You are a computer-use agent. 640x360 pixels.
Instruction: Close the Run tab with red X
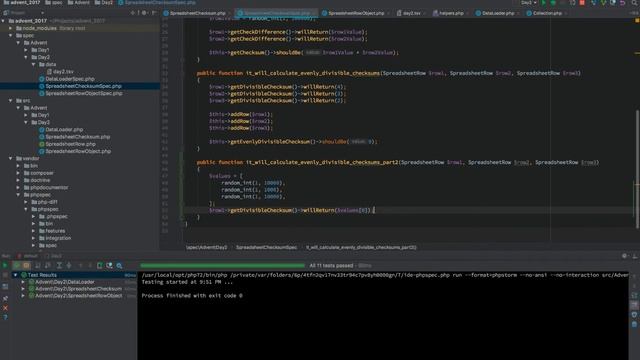coord(5,308)
